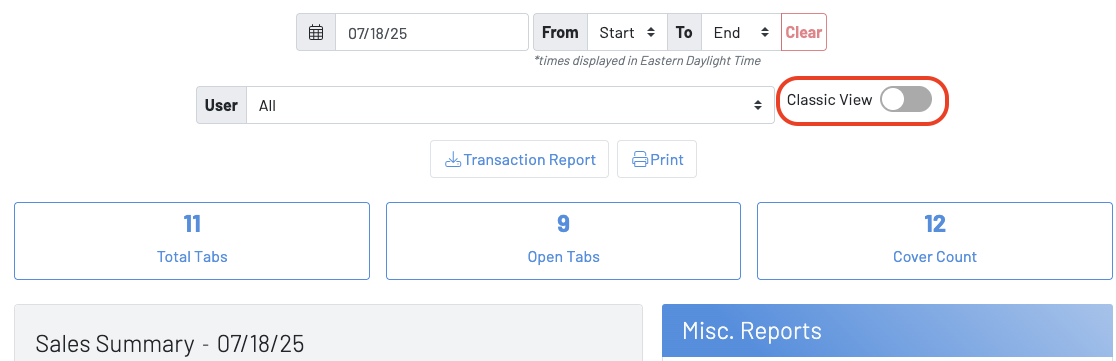1116x361 pixels.
Task: Clear the time range filter
Action: pyautogui.click(x=804, y=33)
